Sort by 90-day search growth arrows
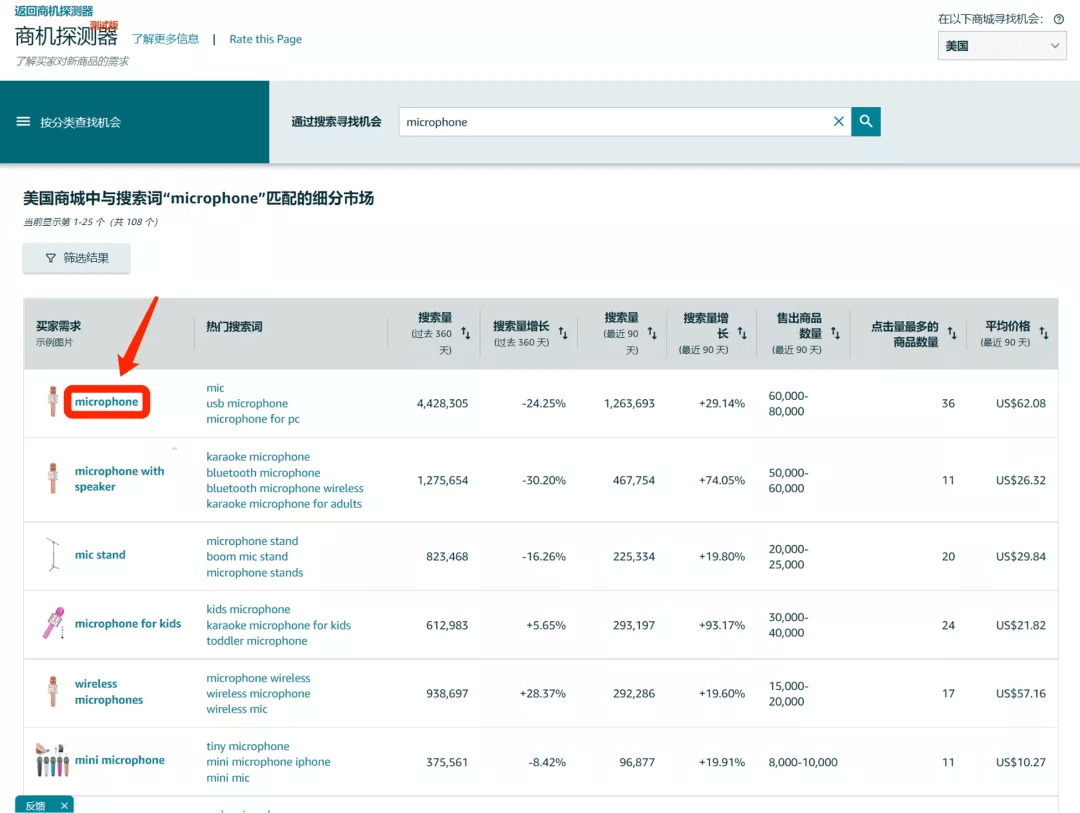The height and width of the screenshot is (813, 1080). pos(744,333)
